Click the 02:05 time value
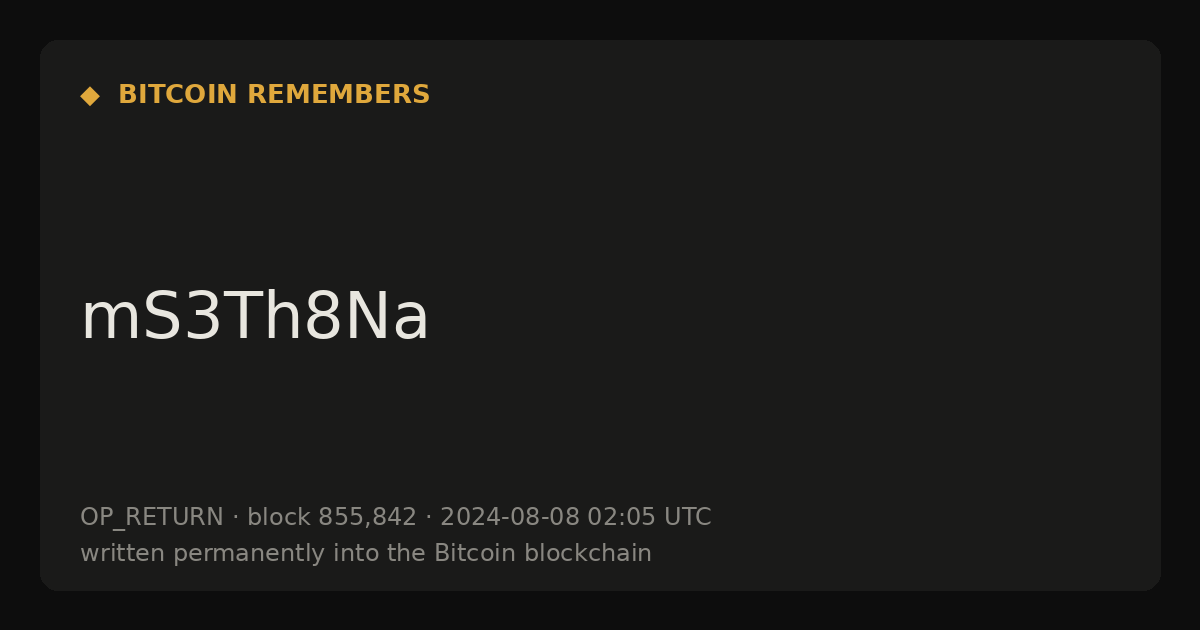Viewport: 1200px width, 630px height. 622,517
